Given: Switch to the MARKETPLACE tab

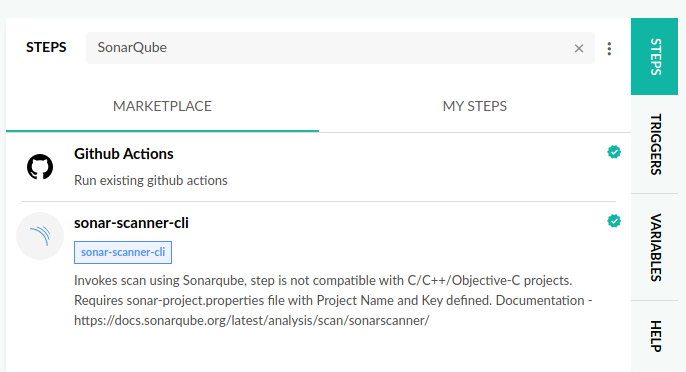Looking at the screenshot, I should pos(162,106).
